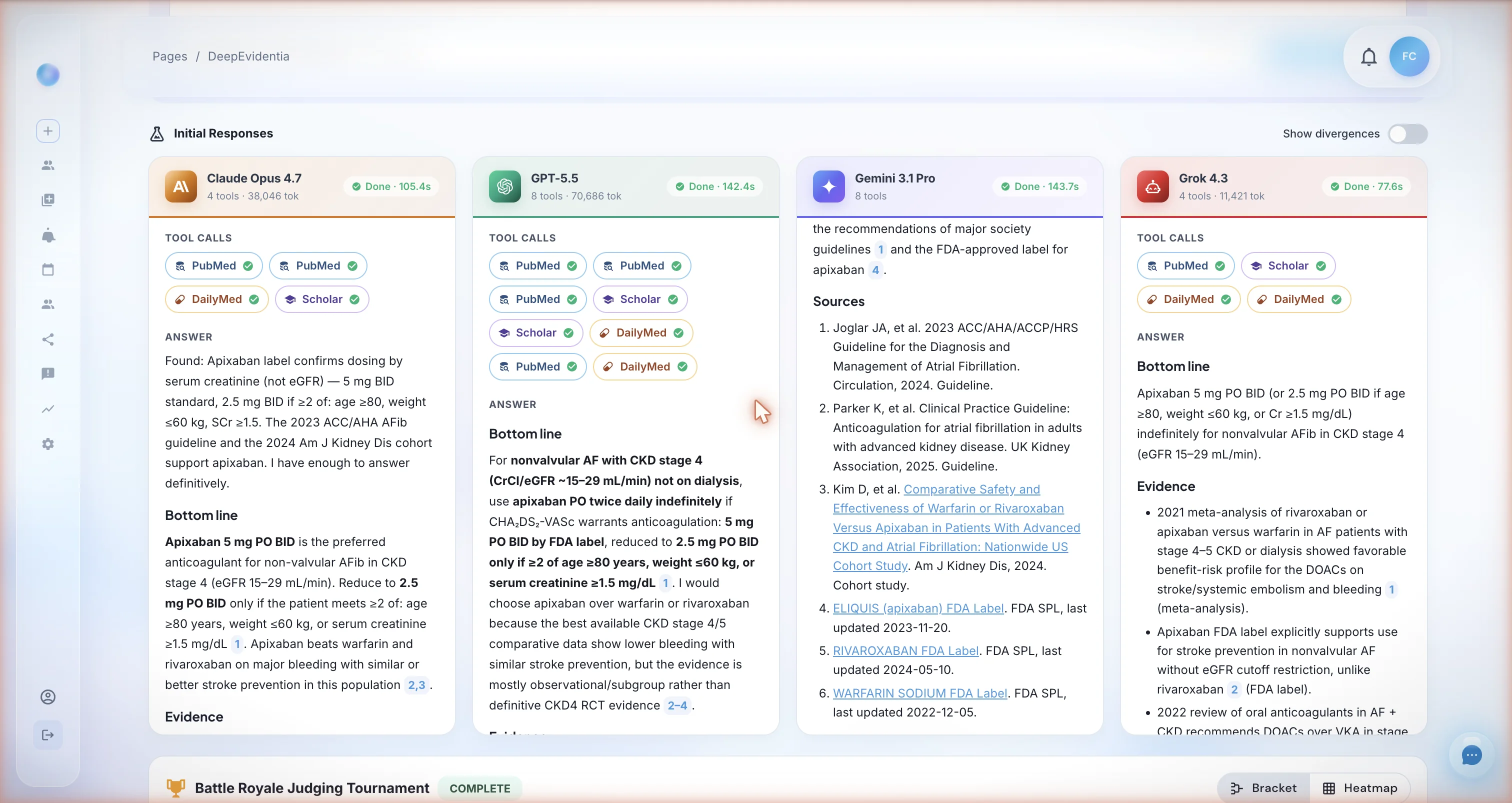The width and height of the screenshot is (1512, 803).
Task: Open the calendar sidebar icon
Action: (x=48, y=269)
